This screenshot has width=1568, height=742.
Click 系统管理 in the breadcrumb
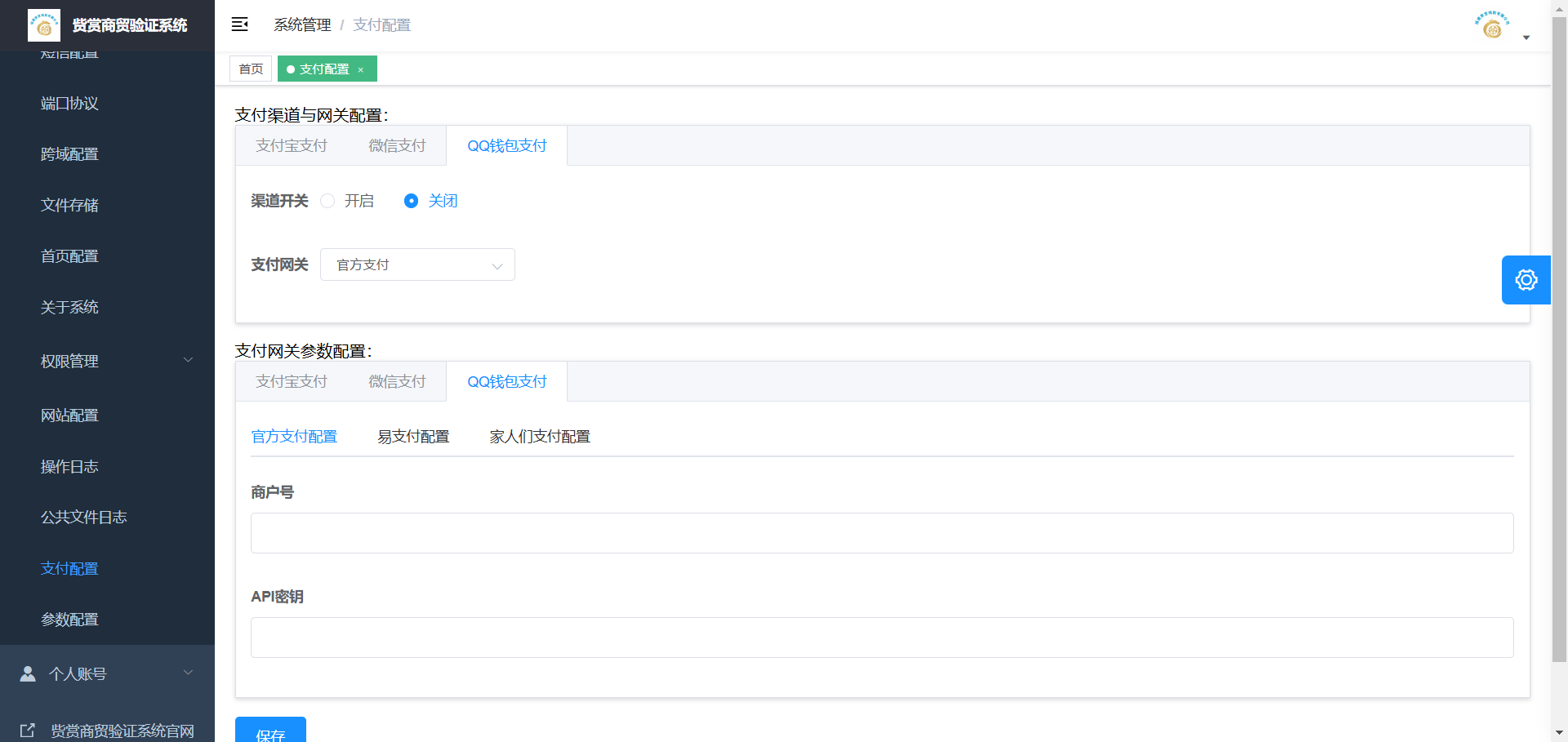coord(302,25)
